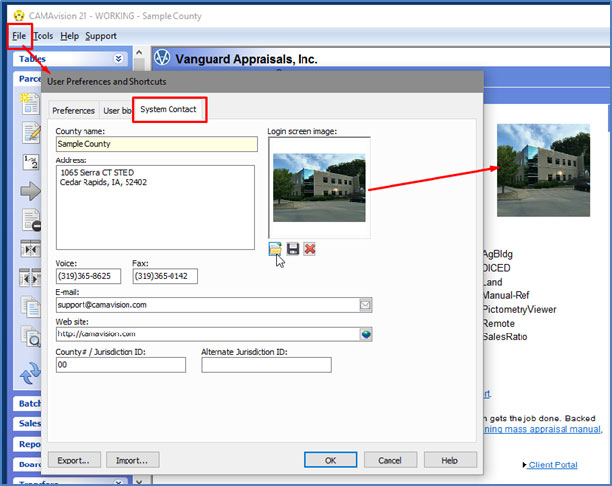Click the gray right arrow sidebar icon

pos(30,191)
